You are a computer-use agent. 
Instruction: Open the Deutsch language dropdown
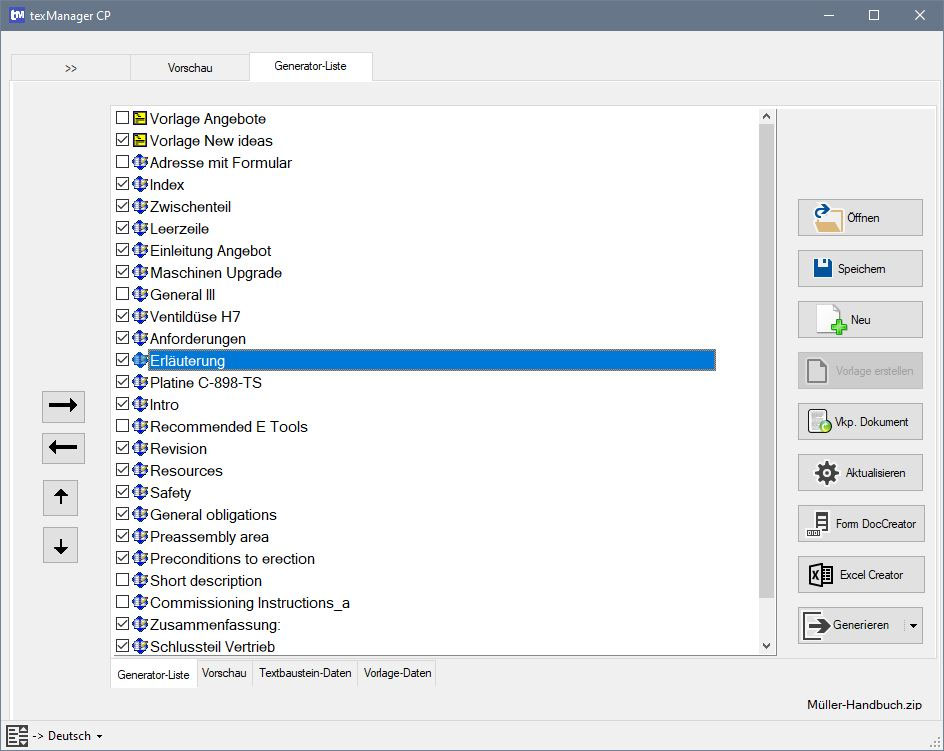click(x=98, y=735)
